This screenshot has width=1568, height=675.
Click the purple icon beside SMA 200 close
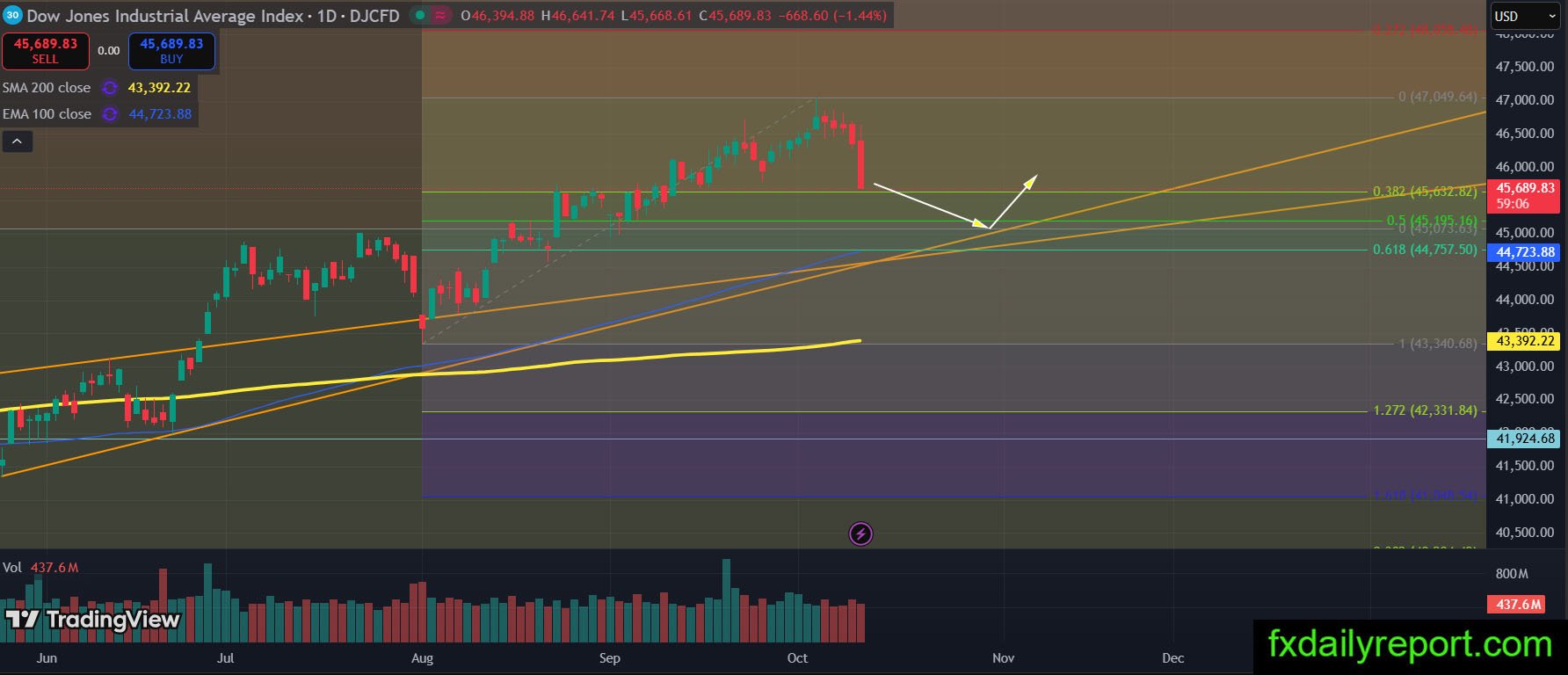click(110, 88)
